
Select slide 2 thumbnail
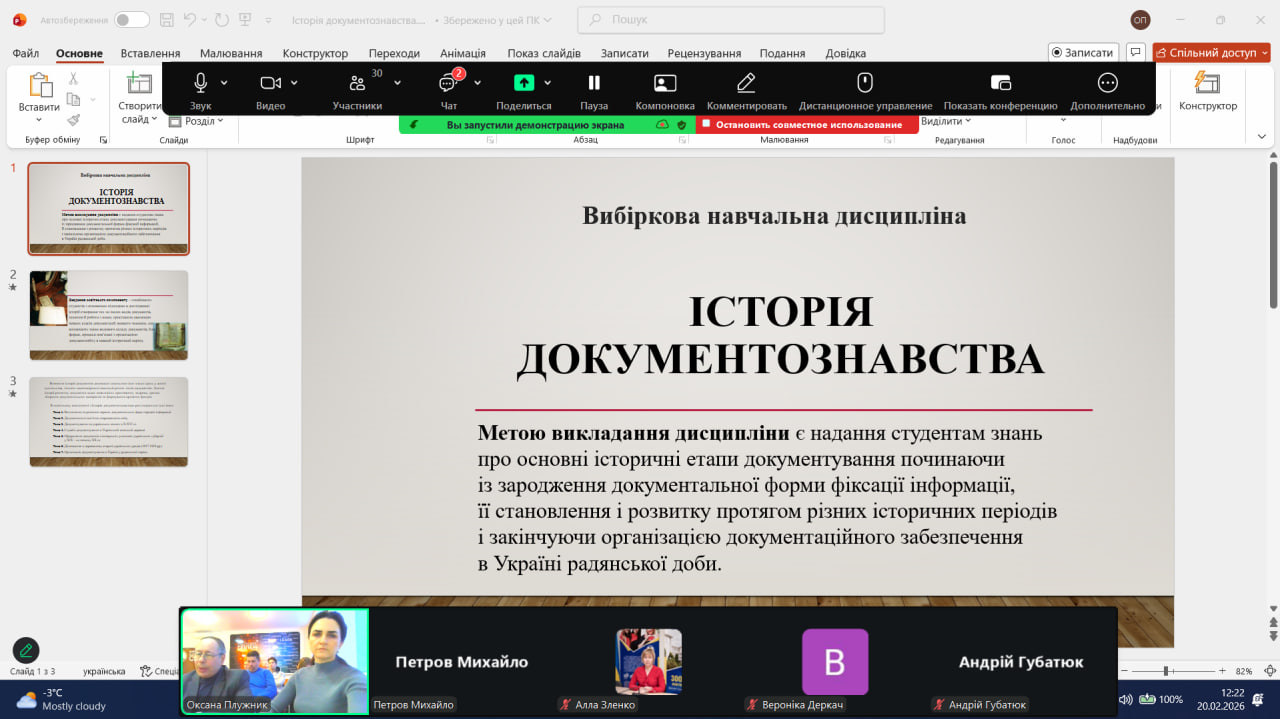pos(109,315)
